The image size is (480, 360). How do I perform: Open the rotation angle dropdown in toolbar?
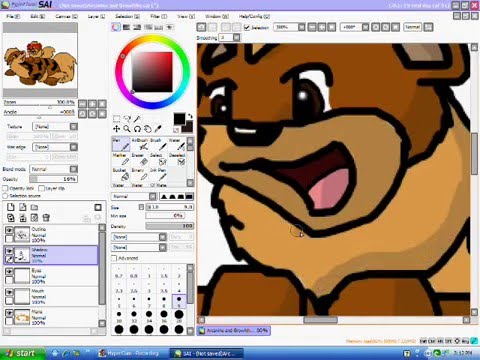(365, 27)
